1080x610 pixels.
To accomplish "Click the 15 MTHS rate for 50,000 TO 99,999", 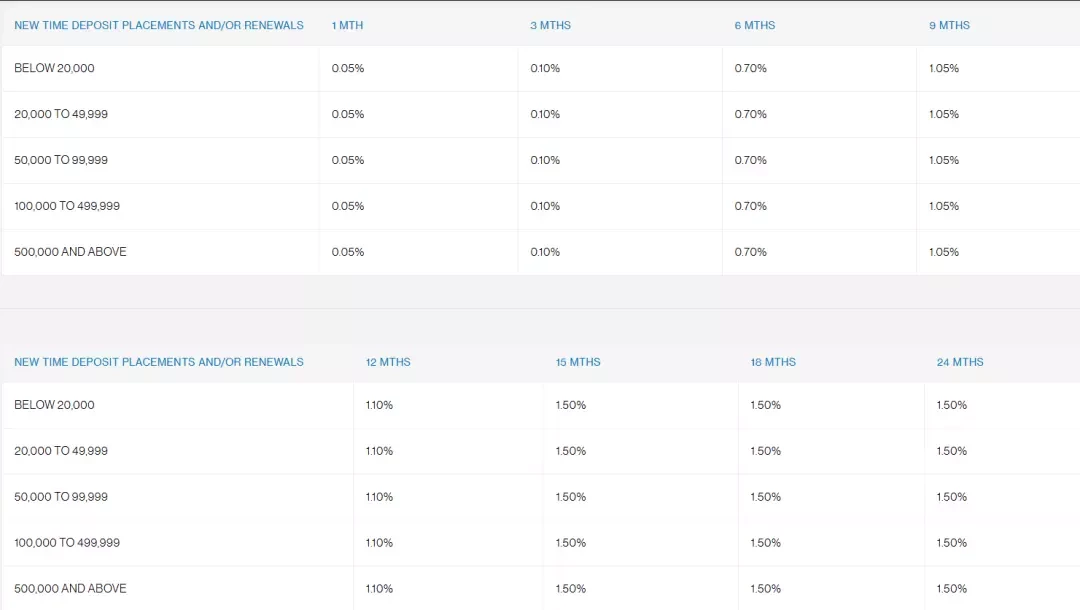I will 570,496.
